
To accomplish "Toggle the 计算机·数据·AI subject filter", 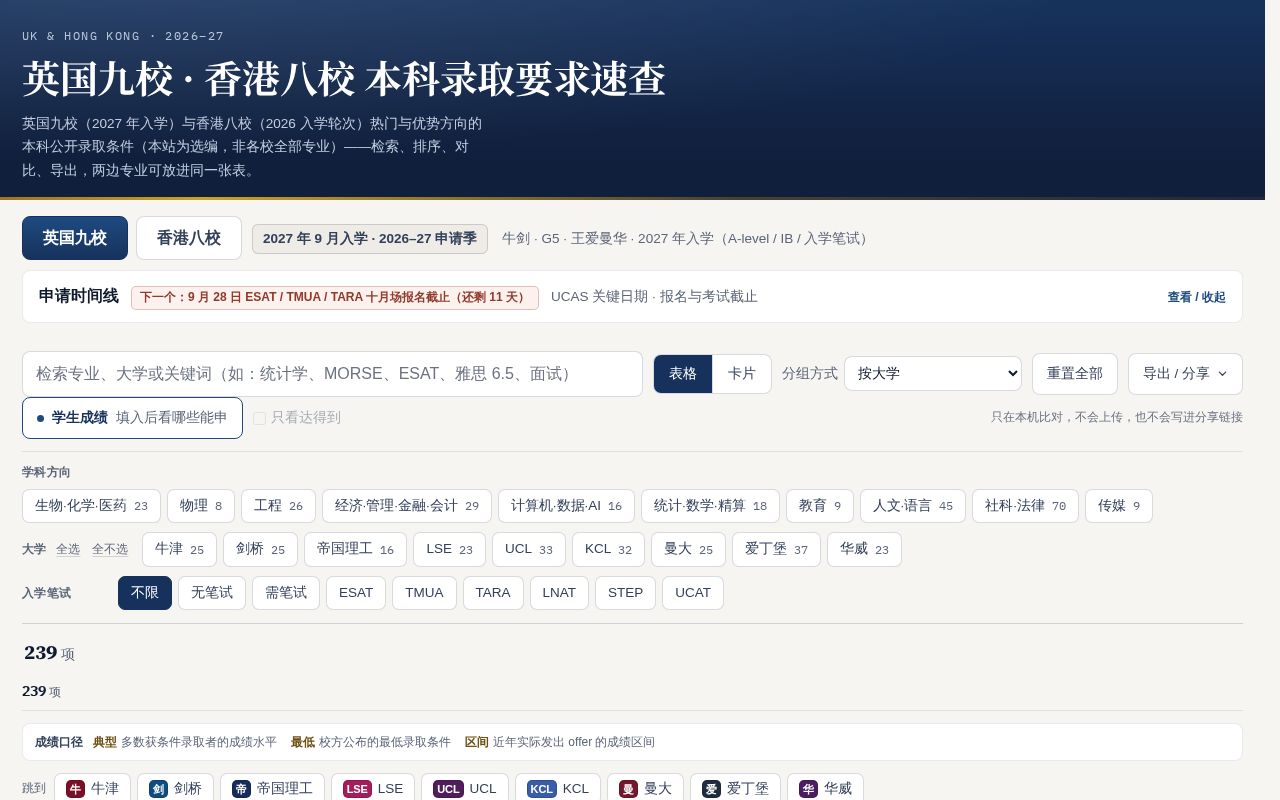I will point(566,506).
